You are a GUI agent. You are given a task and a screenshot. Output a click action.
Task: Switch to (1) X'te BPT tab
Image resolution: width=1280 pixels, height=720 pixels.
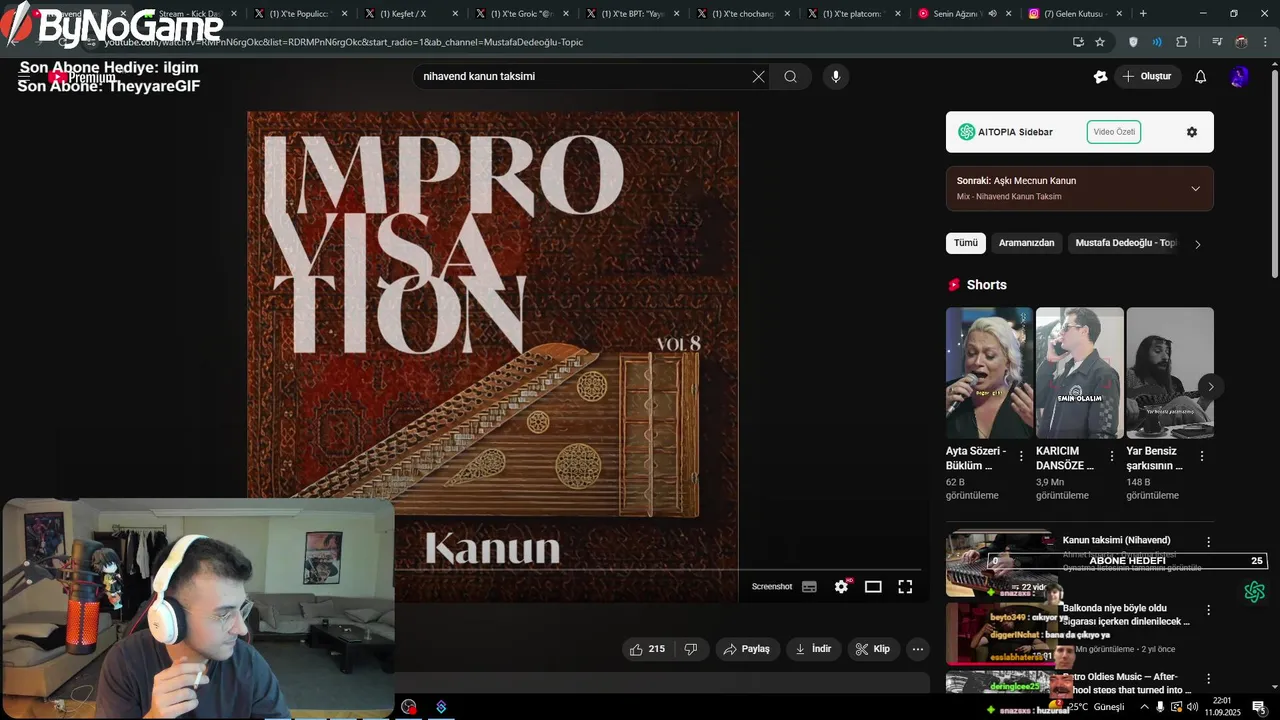click(x=633, y=14)
